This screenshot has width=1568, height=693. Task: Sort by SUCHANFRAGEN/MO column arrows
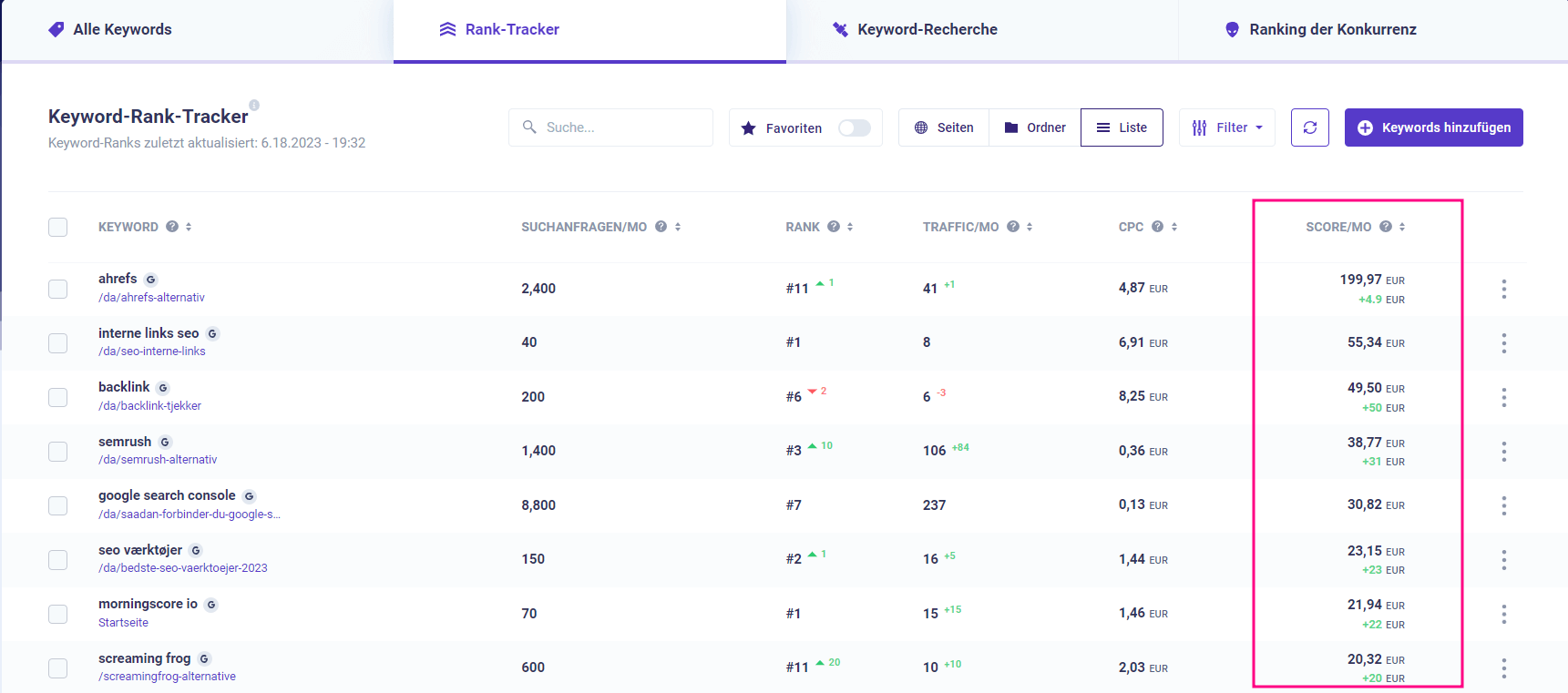(678, 227)
